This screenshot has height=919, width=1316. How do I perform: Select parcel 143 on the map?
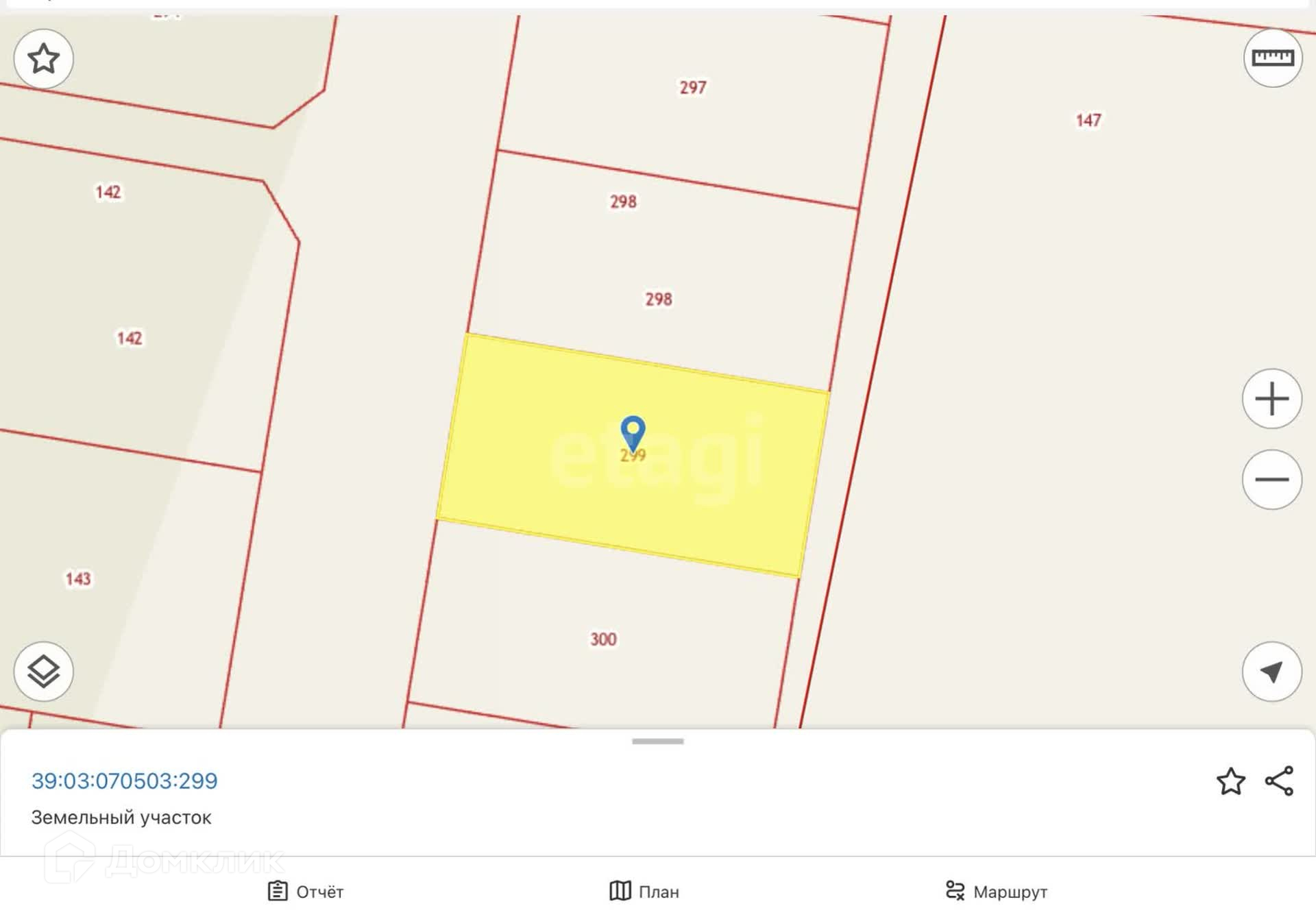pyautogui.click(x=78, y=579)
